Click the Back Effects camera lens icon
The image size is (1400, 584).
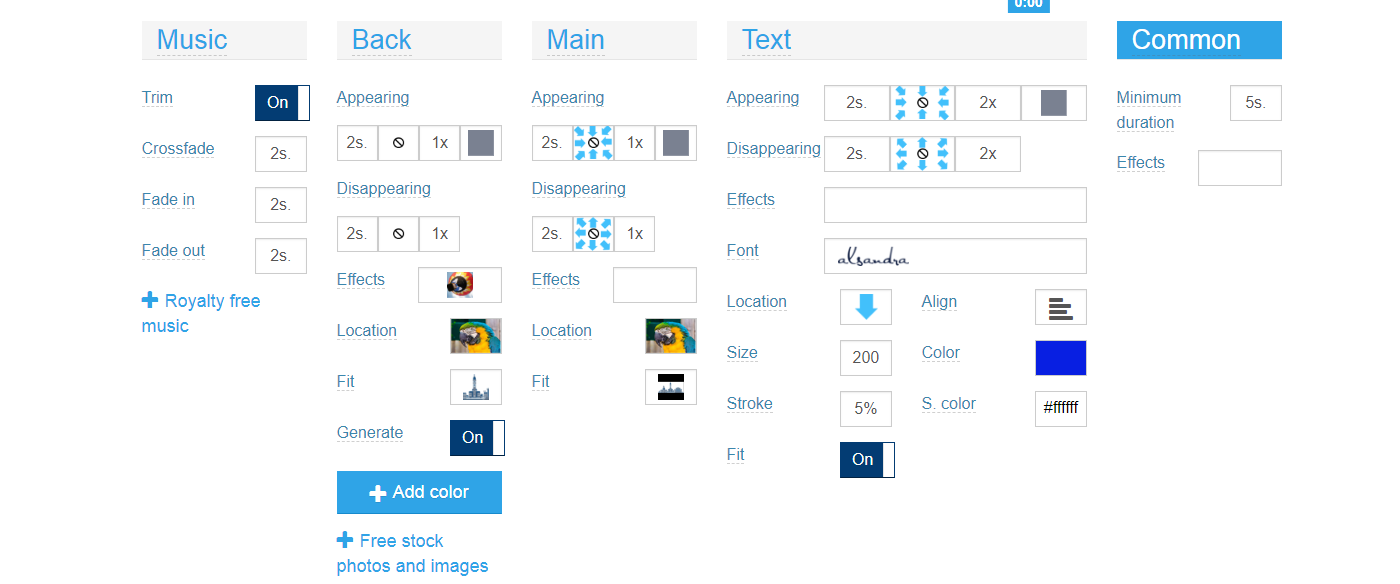459,285
